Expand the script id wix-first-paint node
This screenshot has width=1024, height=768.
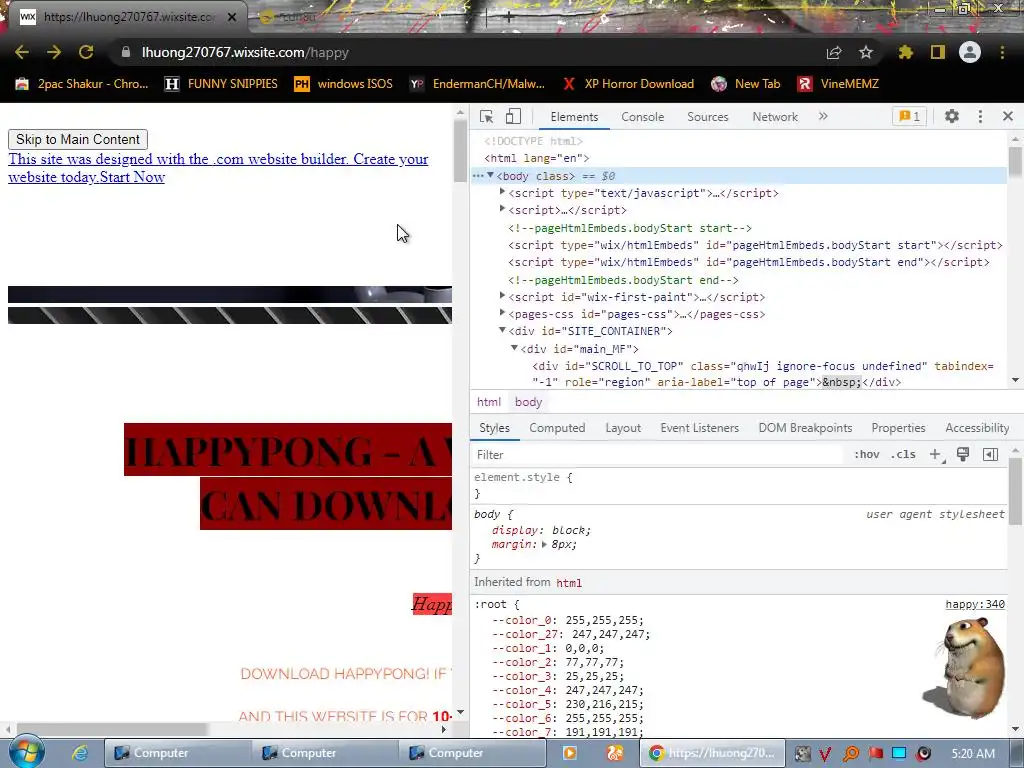[502, 296]
